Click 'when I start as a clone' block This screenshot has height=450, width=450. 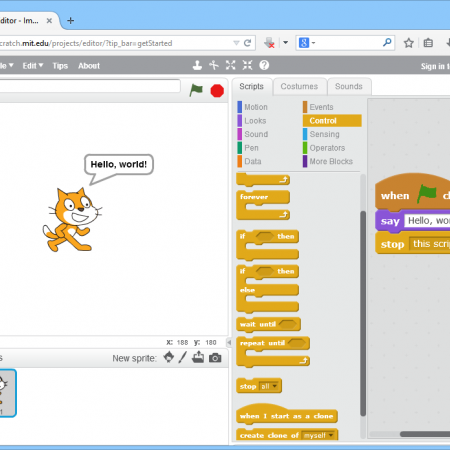[287, 416]
